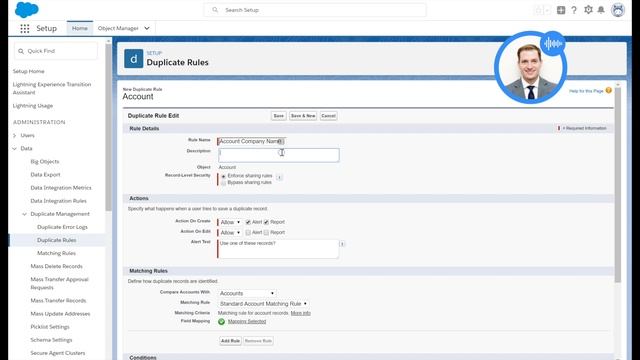The height and width of the screenshot is (360, 640).
Task: Click the Help for this Page question icon
Action: (x=608, y=90)
